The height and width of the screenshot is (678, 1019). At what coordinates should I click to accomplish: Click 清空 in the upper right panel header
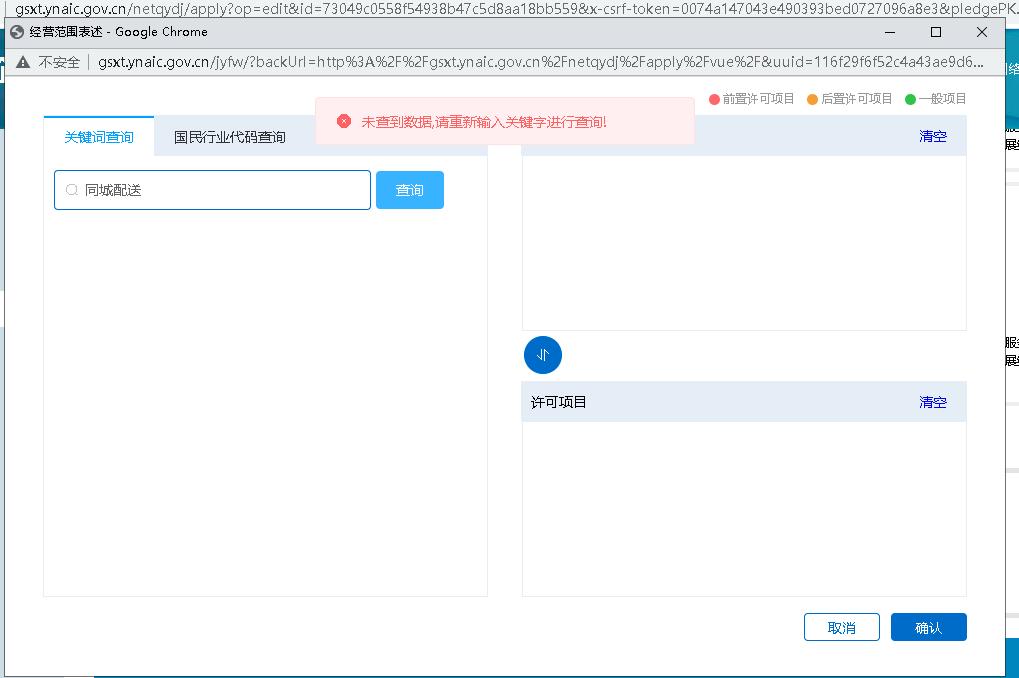(x=932, y=136)
